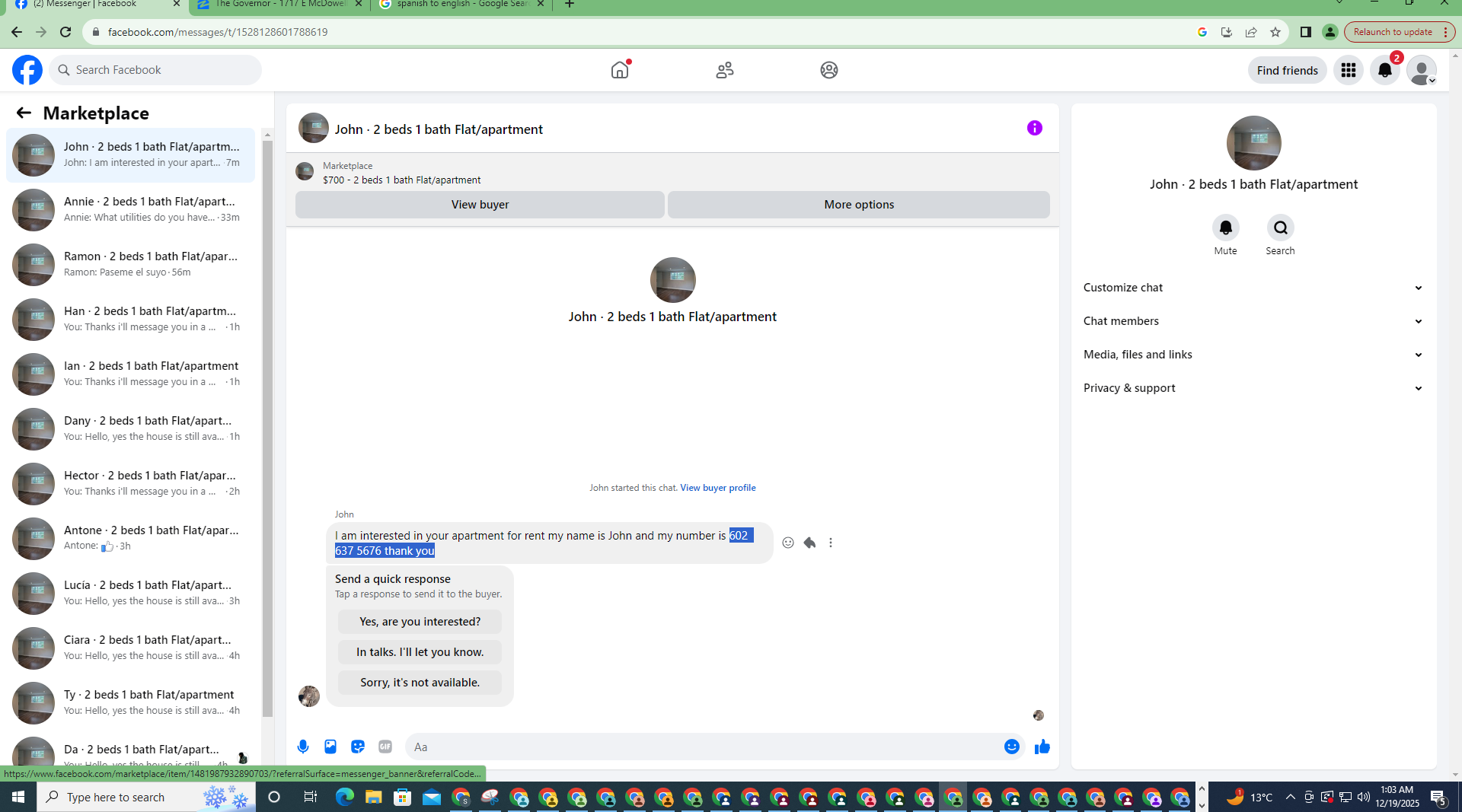Click Relaunch to update button
This screenshot has height=812, width=1462.
pyautogui.click(x=1399, y=32)
